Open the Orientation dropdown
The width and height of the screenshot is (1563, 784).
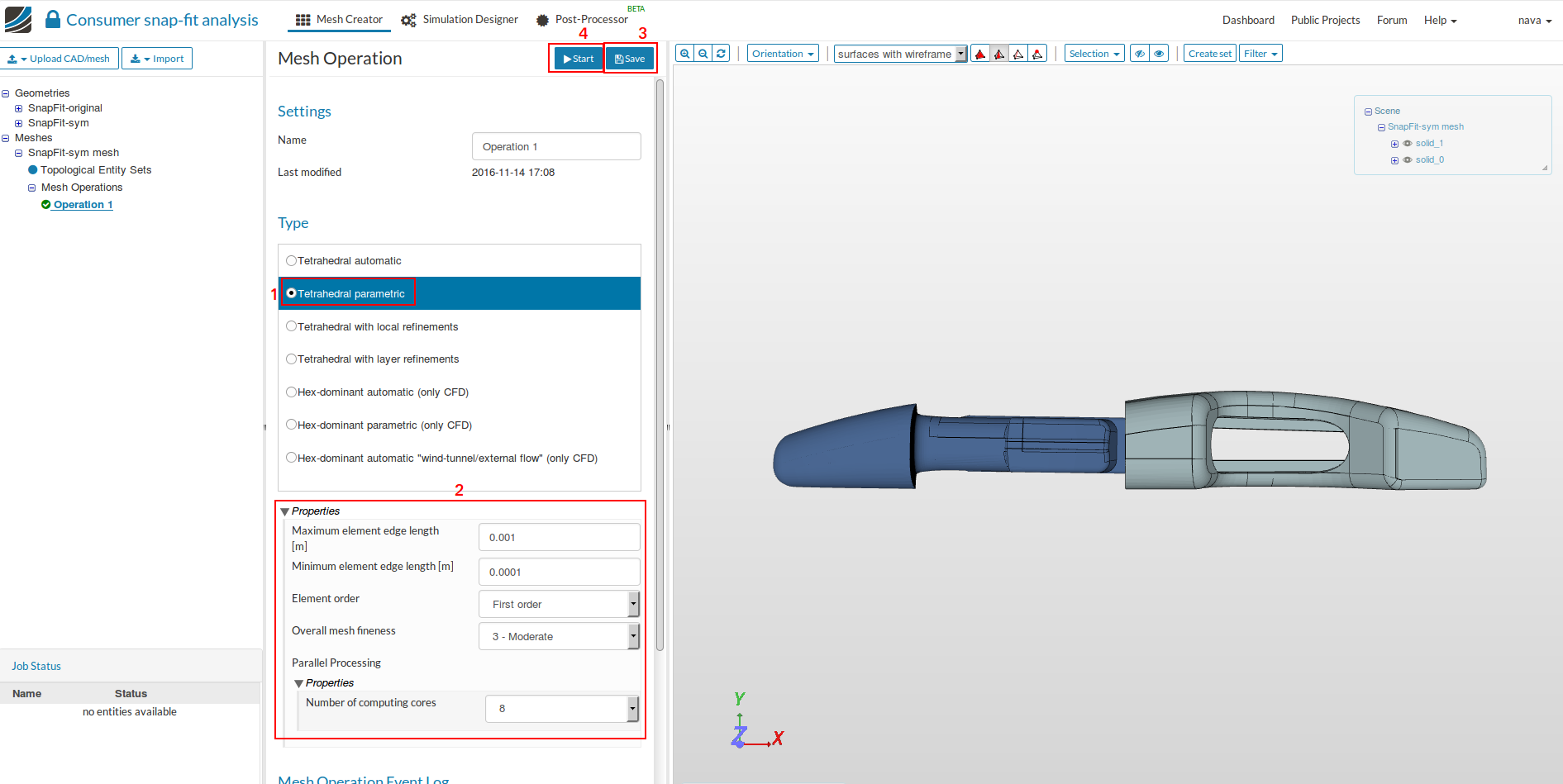[x=783, y=54]
